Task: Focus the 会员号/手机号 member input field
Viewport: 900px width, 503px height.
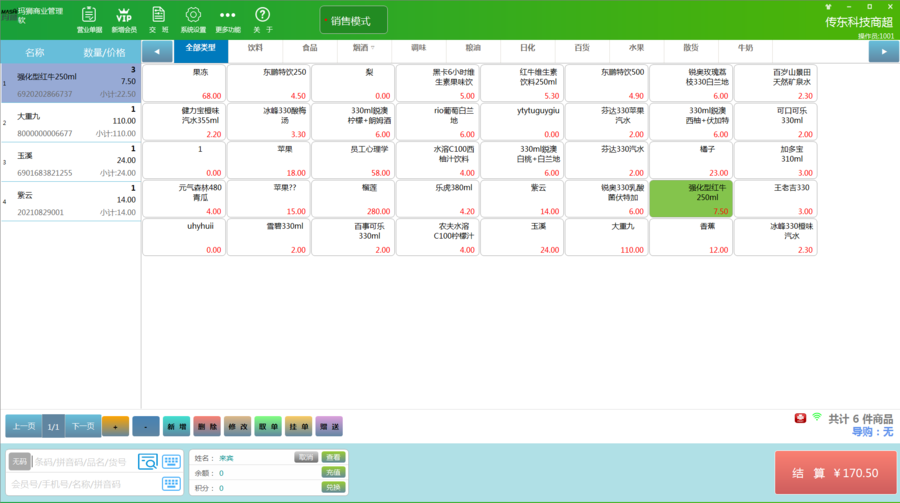Action: [84, 484]
